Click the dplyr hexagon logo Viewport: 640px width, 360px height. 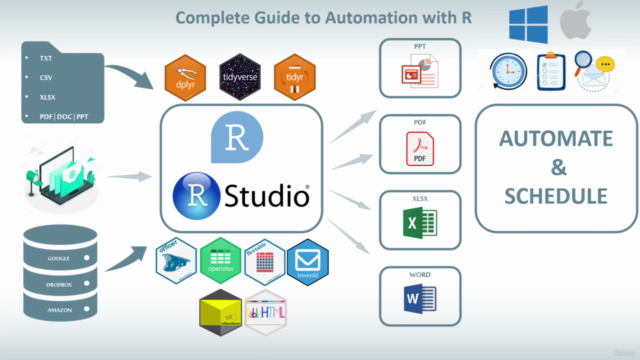(x=185, y=78)
